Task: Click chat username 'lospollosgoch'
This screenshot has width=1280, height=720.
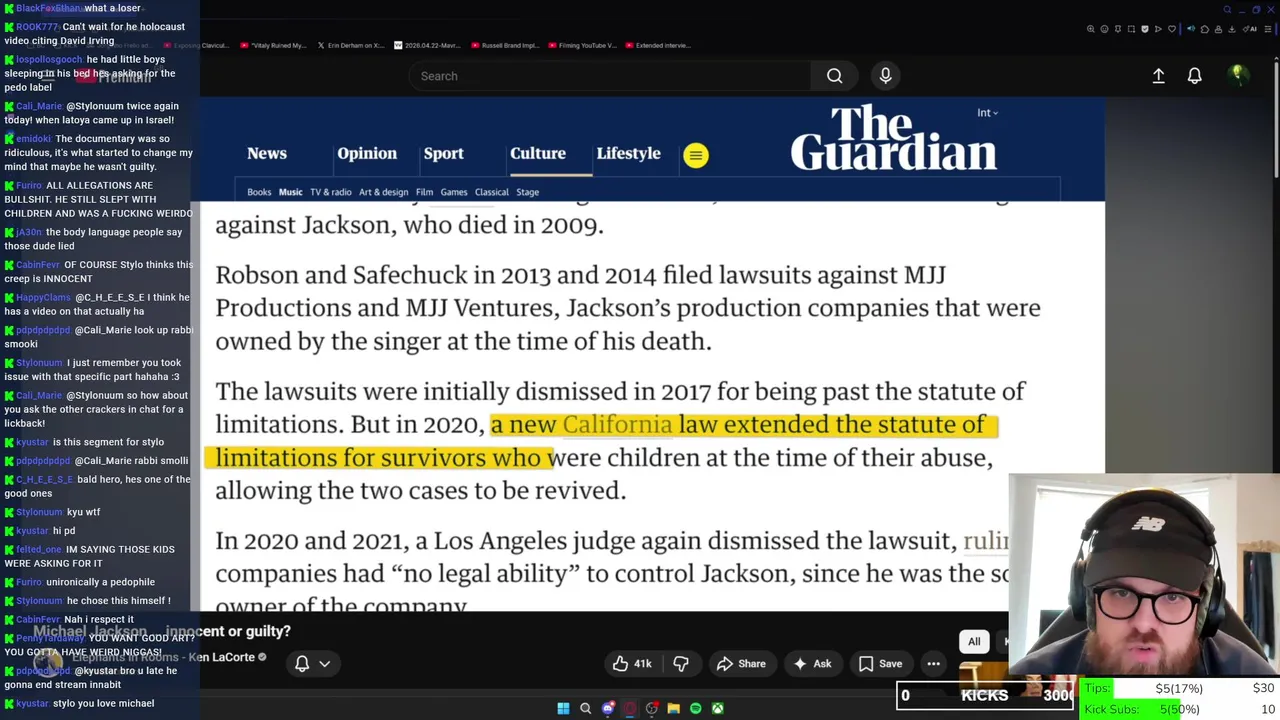Action: (49, 60)
